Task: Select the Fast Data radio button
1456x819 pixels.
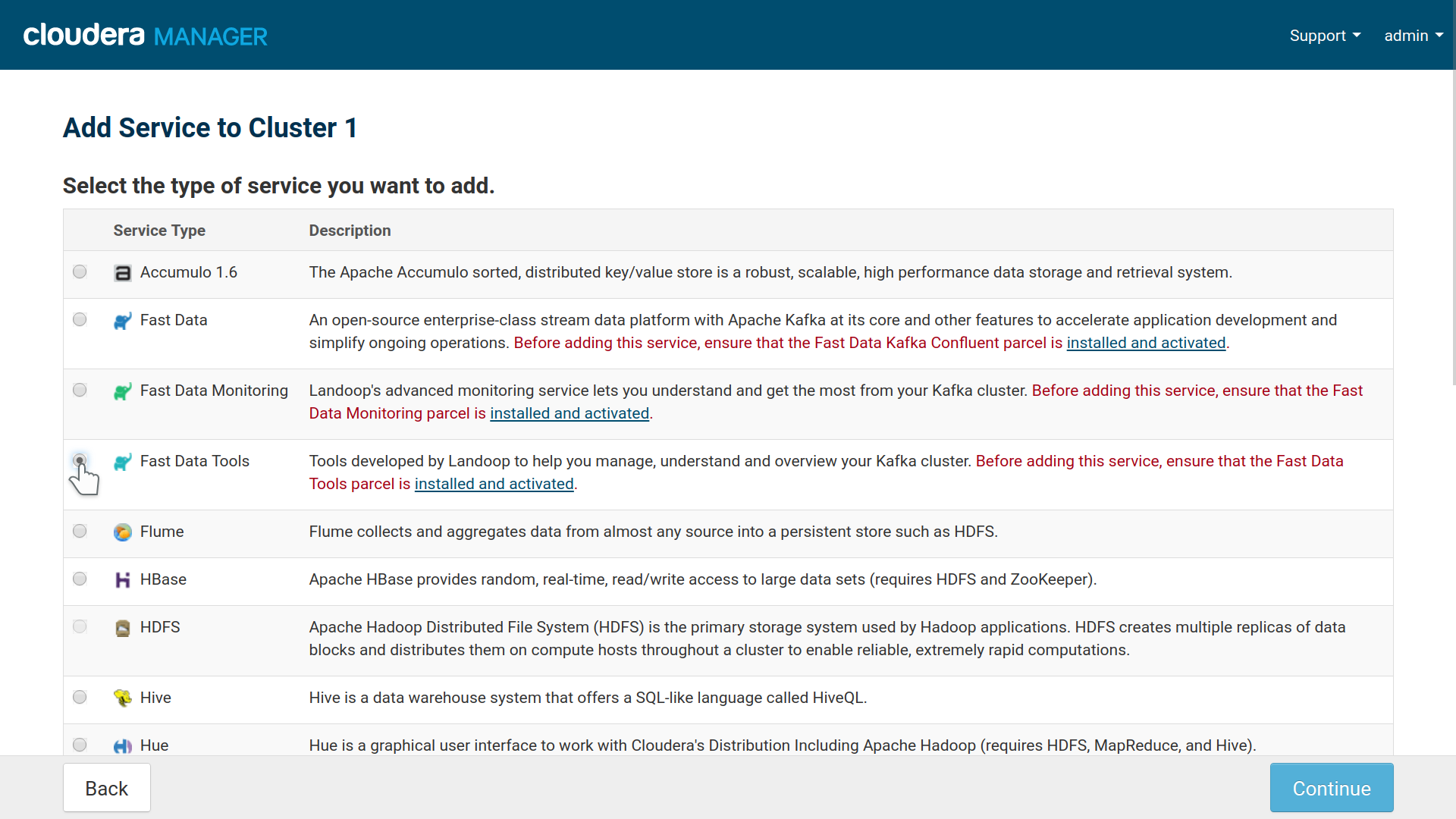Action: click(x=80, y=319)
